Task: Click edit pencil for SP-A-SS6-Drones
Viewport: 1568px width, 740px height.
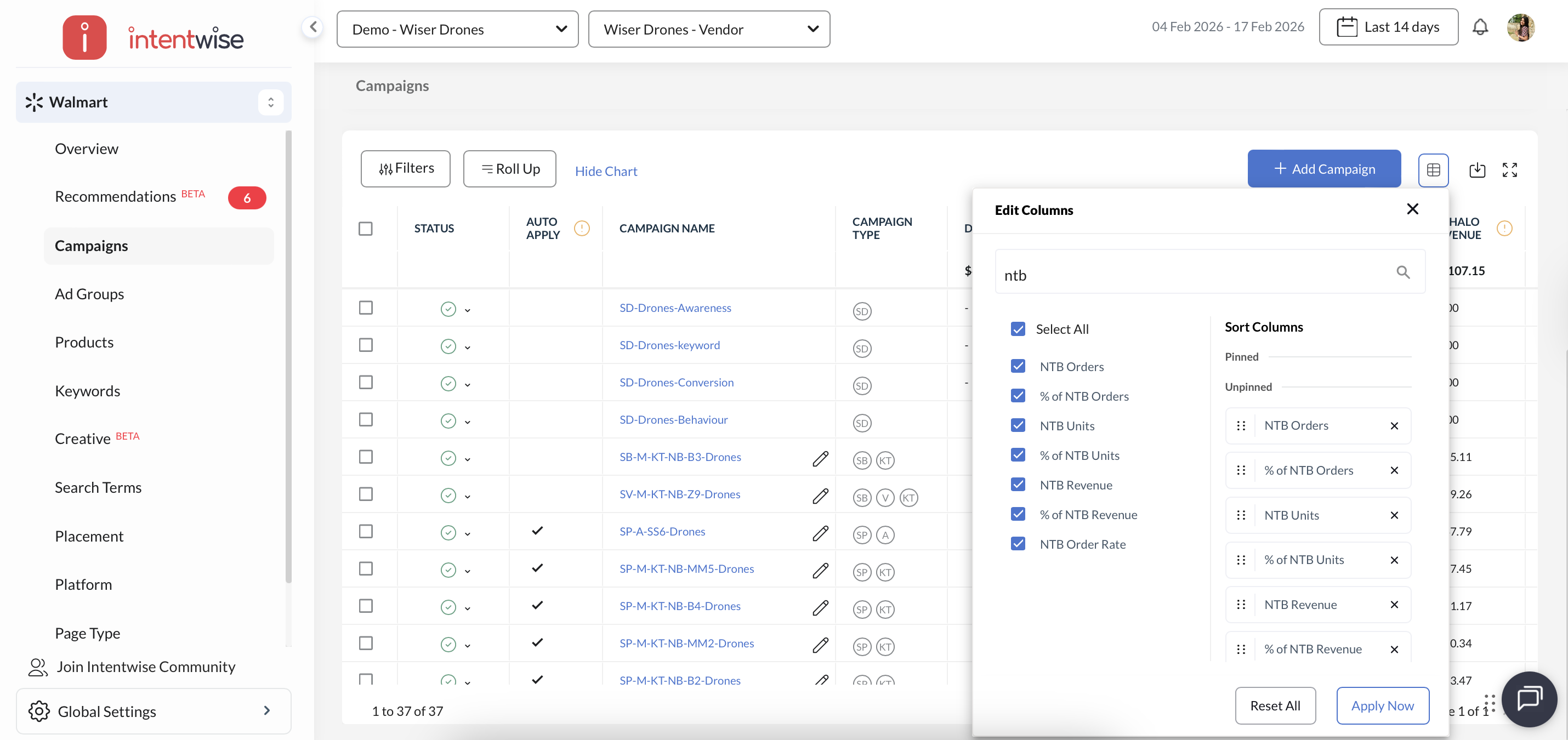Action: pyautogui.click(x=820, y=532)
